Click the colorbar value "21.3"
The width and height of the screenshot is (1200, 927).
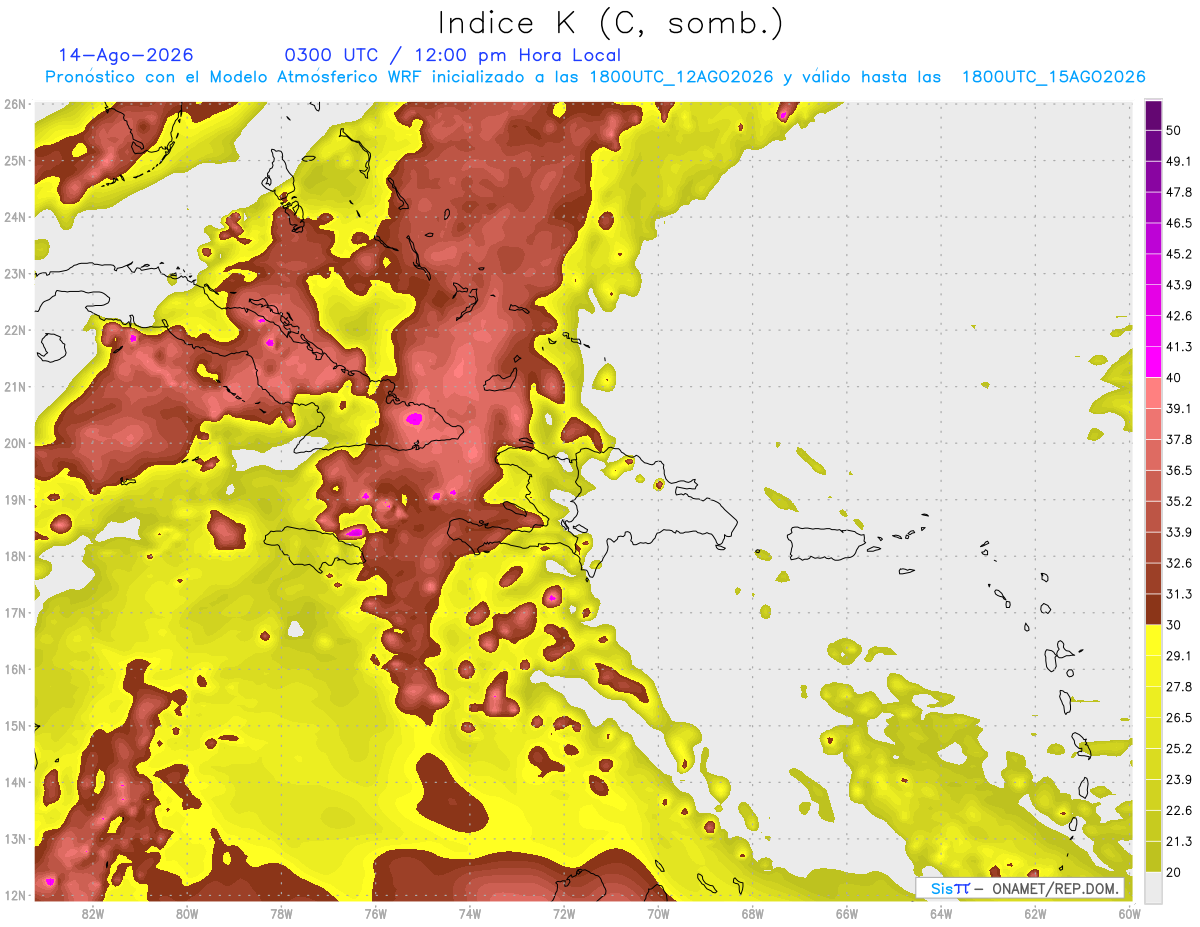1180,842
